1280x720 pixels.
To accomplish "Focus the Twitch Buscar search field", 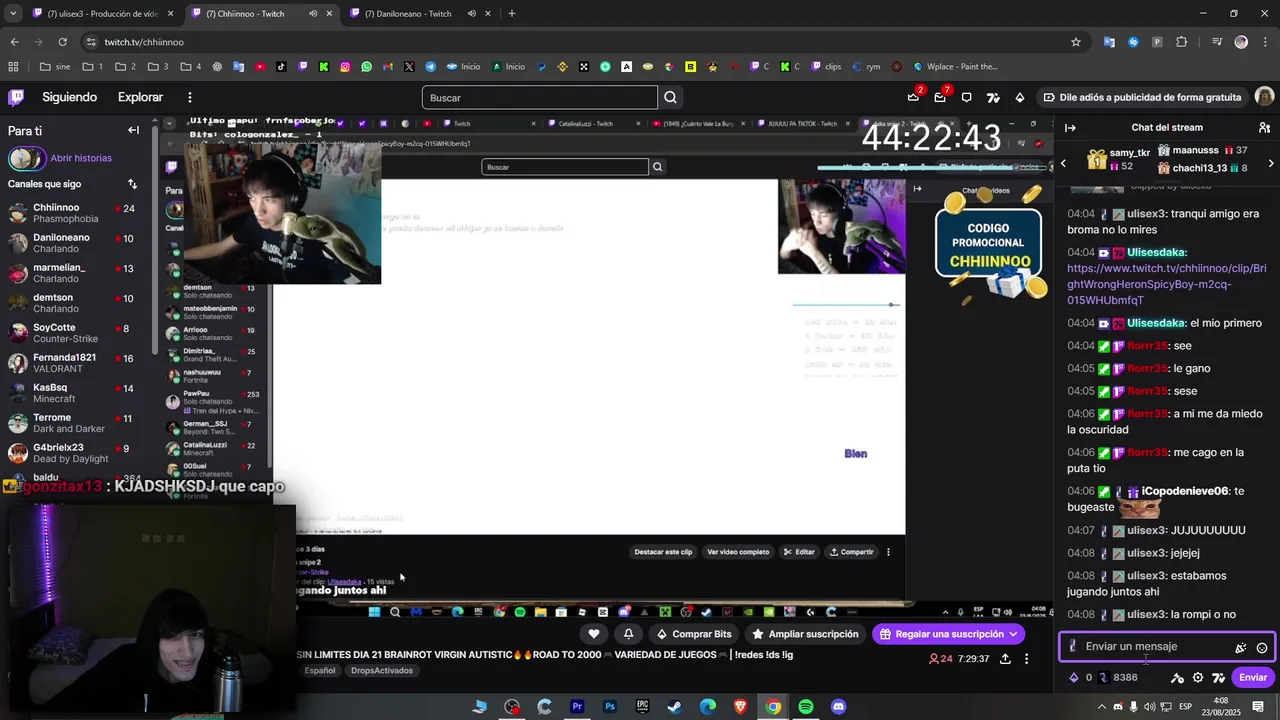I will (x=539, y=97).
